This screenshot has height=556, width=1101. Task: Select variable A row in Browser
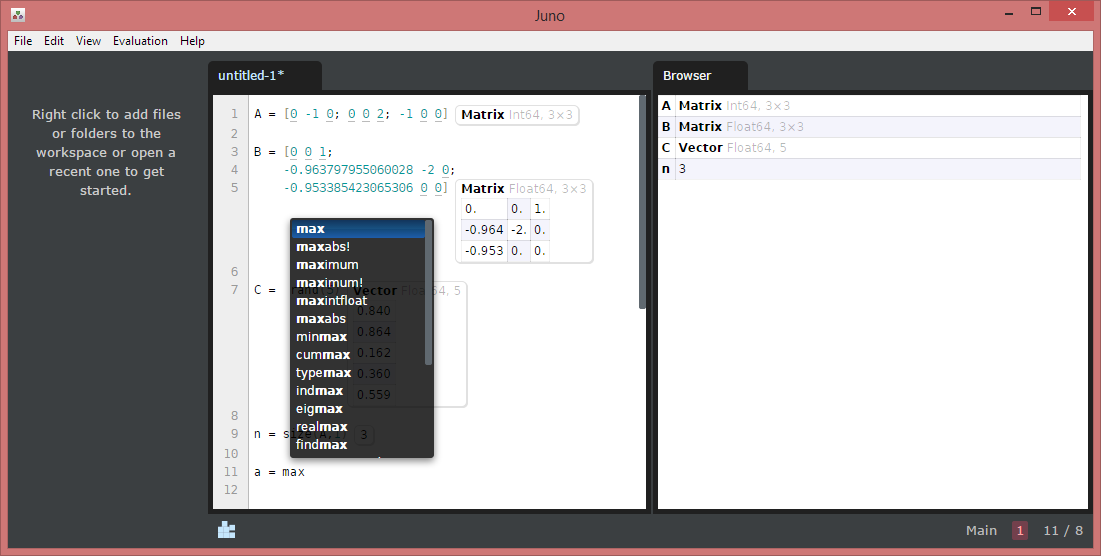click(869, 106)
